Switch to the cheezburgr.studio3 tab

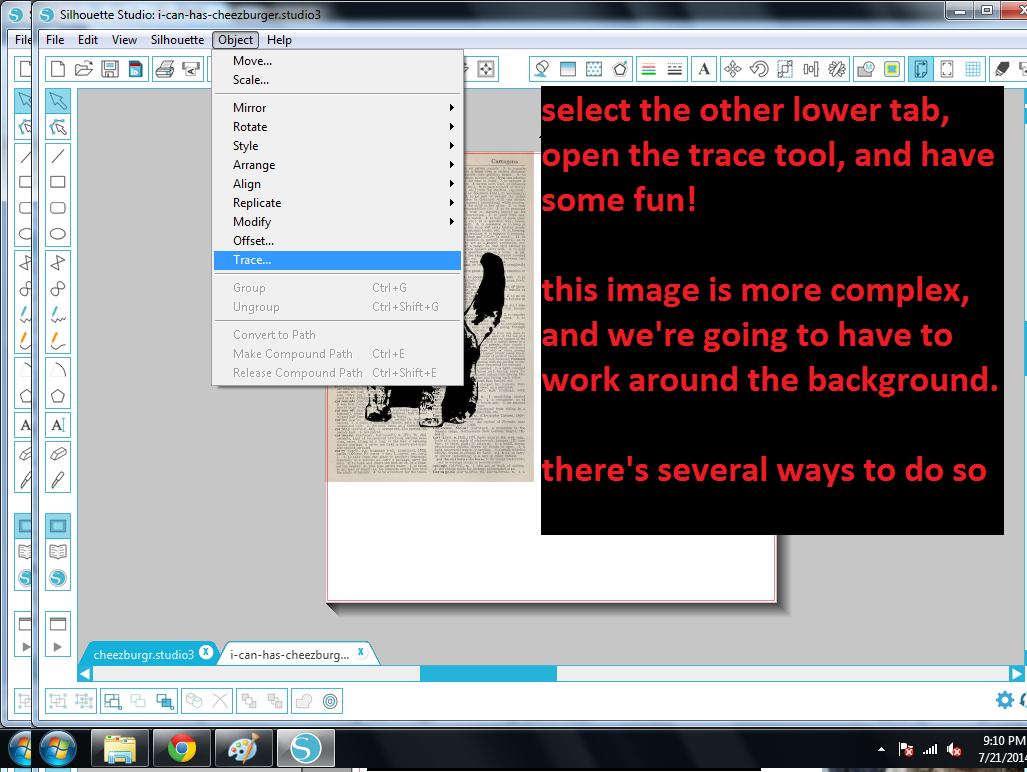(x=143, y=654)
